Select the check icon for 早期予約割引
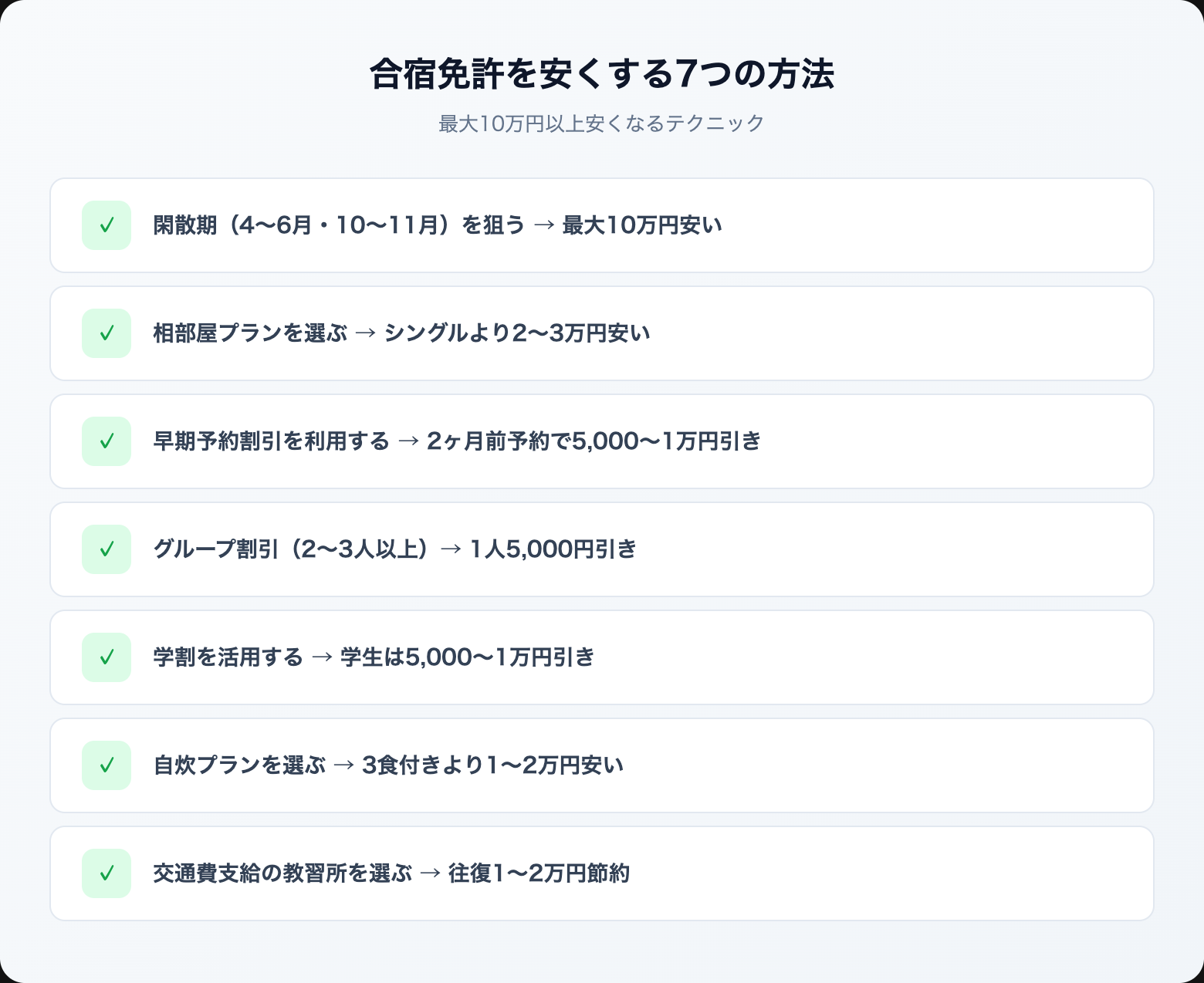Image resolution: width=1204 pixels, height=983 pixels. [107, 441]
